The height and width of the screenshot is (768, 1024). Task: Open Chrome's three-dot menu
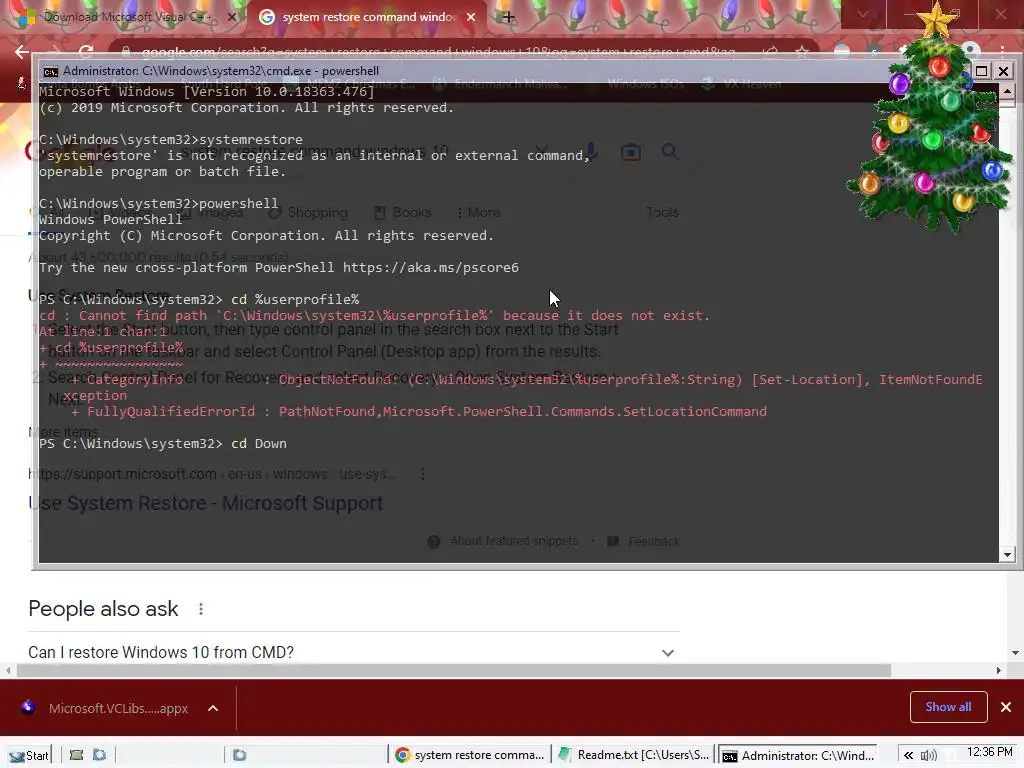(x=1002, y=51)
